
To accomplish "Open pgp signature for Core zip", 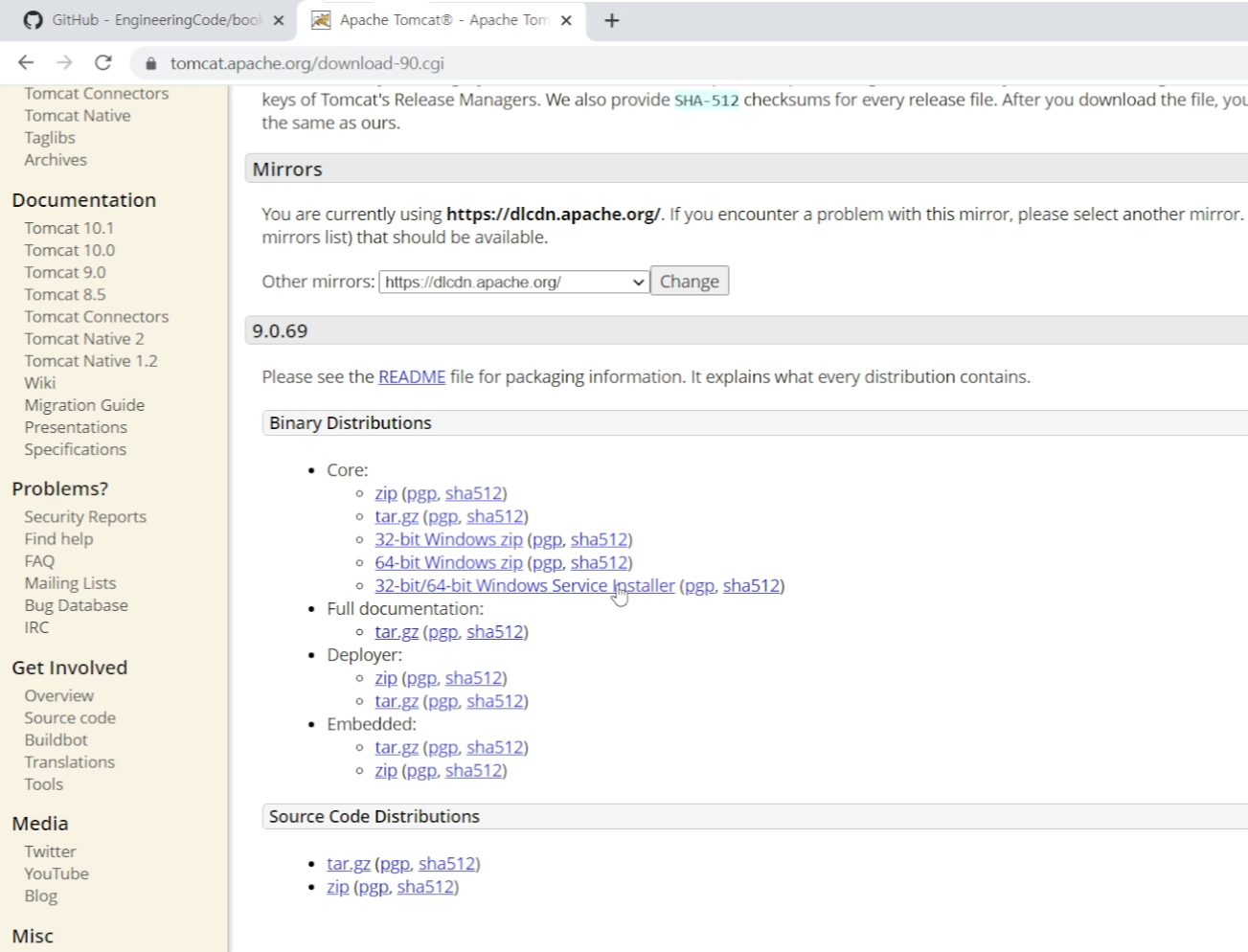I will click(421, 493).
